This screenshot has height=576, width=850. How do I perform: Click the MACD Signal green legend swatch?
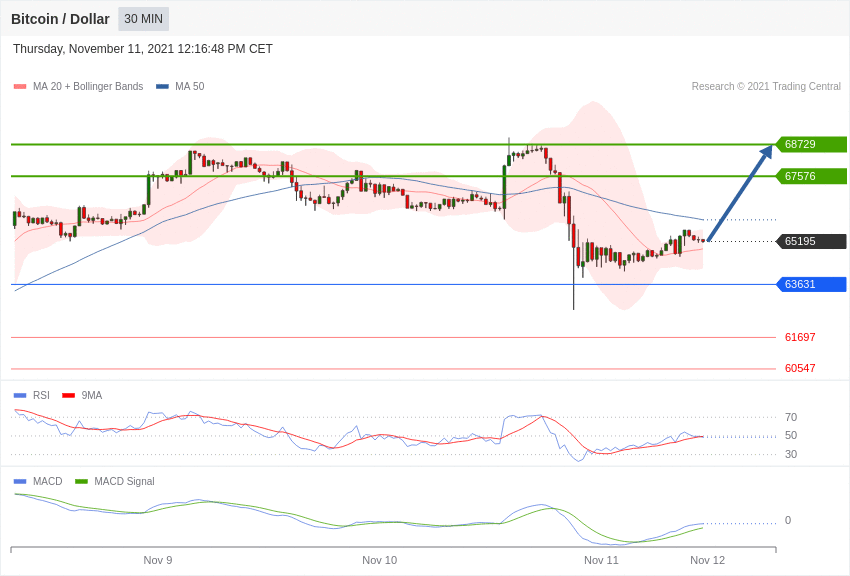[81, 482]
